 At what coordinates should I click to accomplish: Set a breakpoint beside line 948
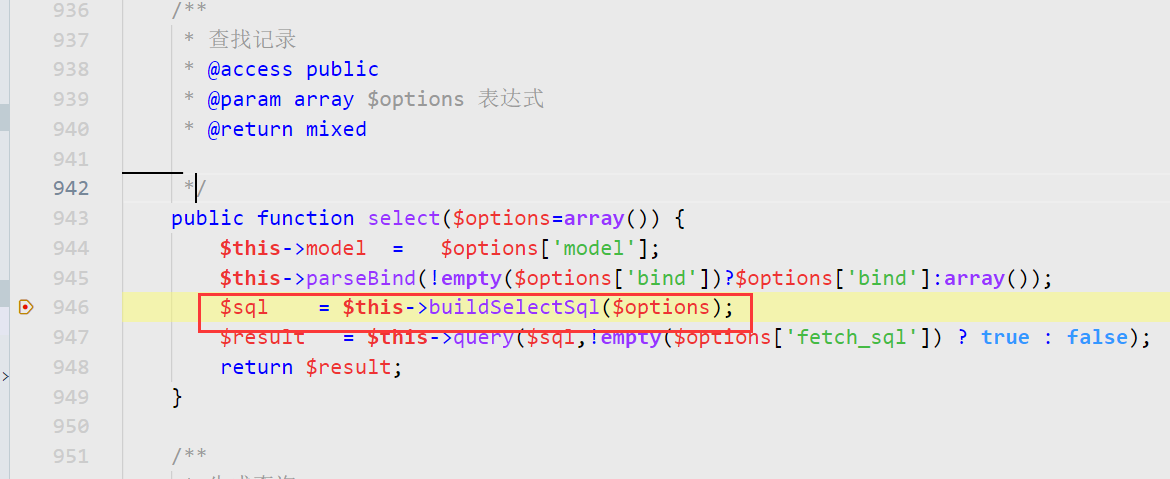[26, 367]
